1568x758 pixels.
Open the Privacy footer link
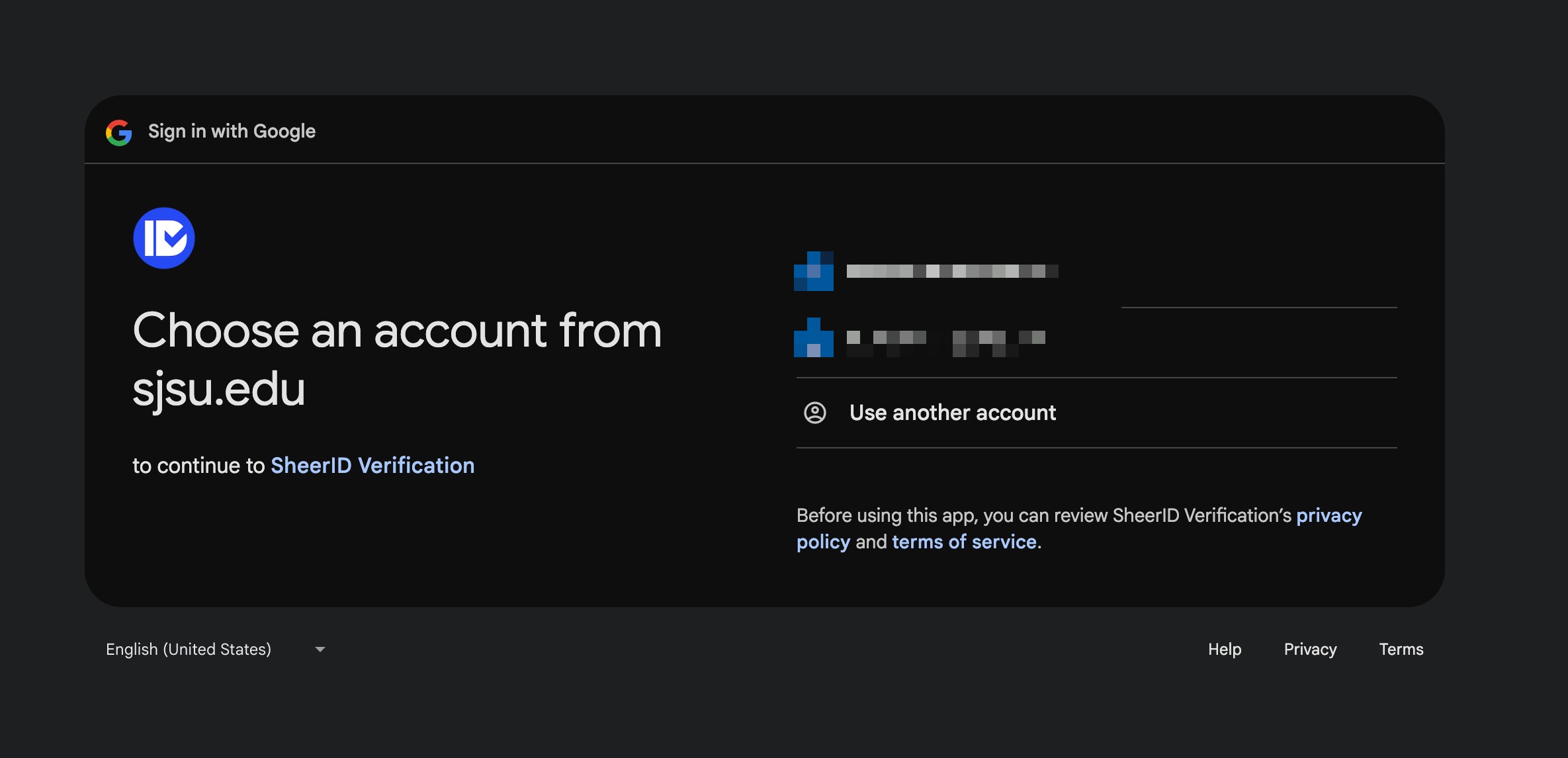pyautogui.click(x=1310, y=650)
